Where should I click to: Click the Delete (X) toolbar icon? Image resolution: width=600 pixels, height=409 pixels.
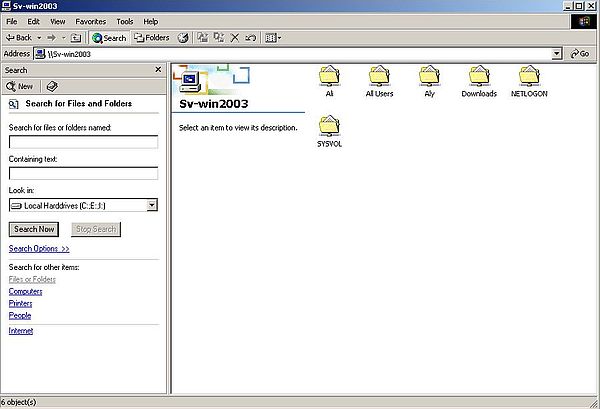coord(235,38)
